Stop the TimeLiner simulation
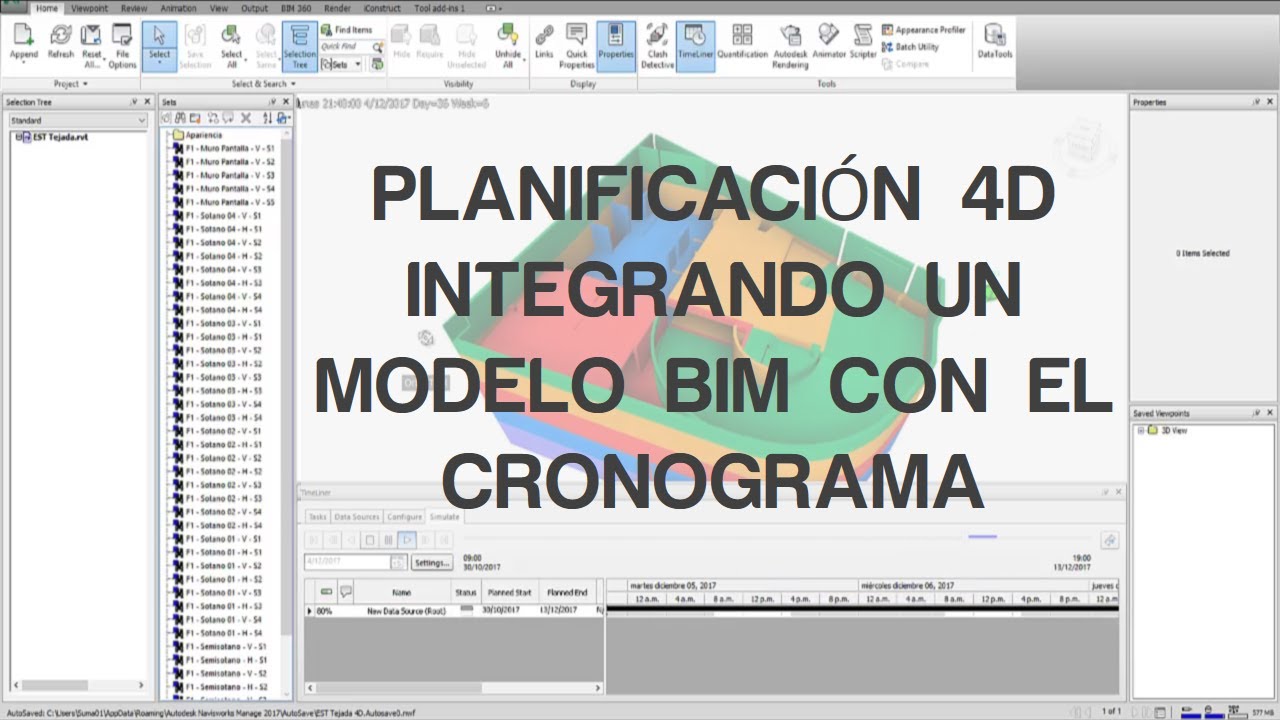The width and height of the screenshot is (1280, 720). (x=369, y=540)
